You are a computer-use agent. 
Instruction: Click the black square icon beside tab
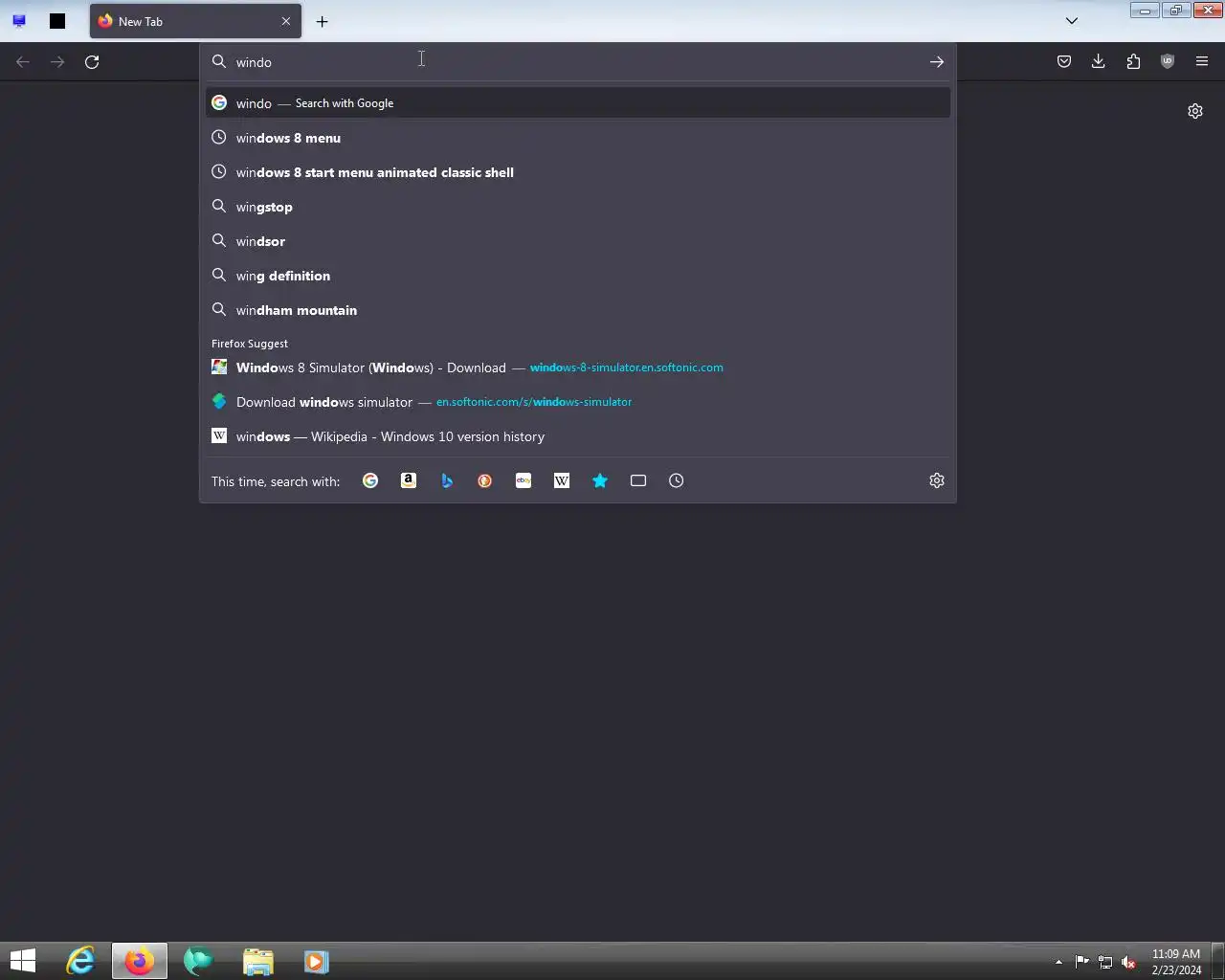[x=57, y=21]
